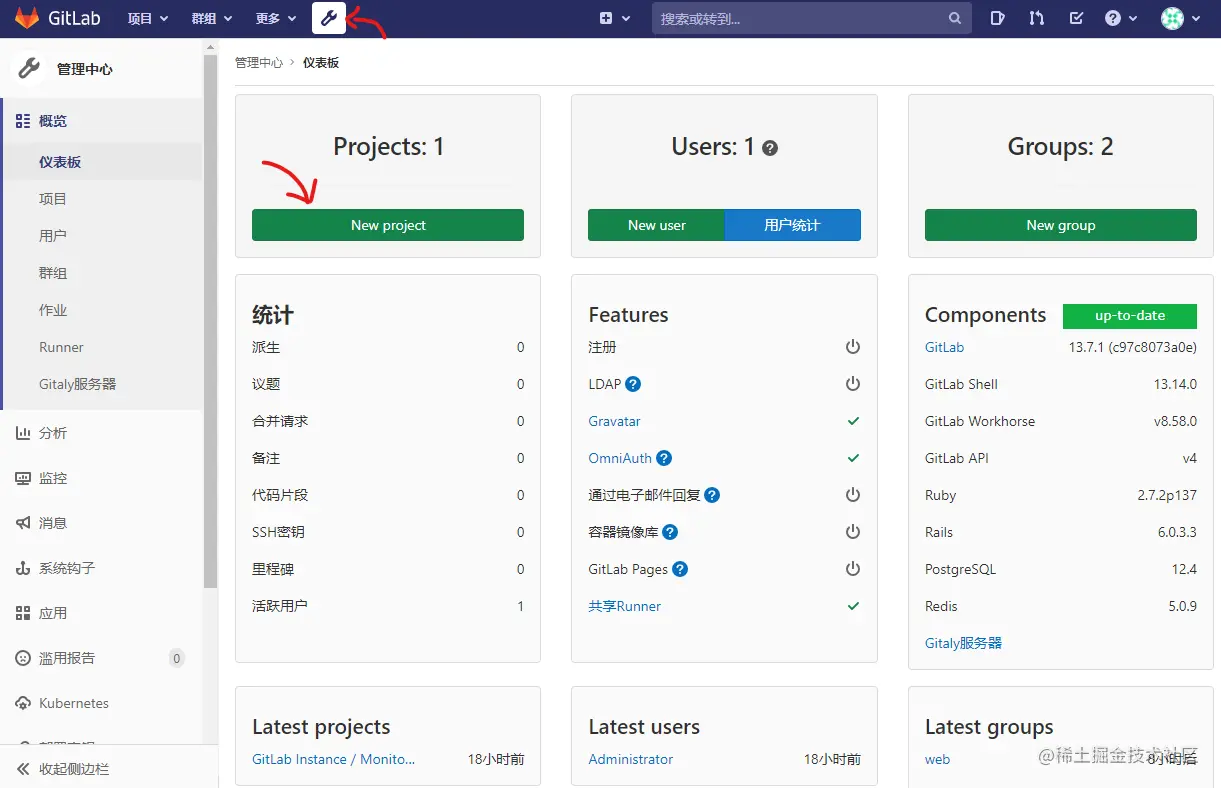Open the web group link

pos(937,759)
